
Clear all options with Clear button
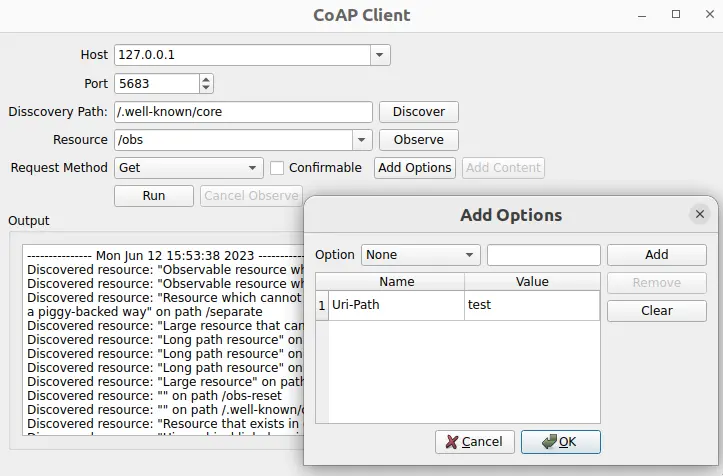pos(656,310)
